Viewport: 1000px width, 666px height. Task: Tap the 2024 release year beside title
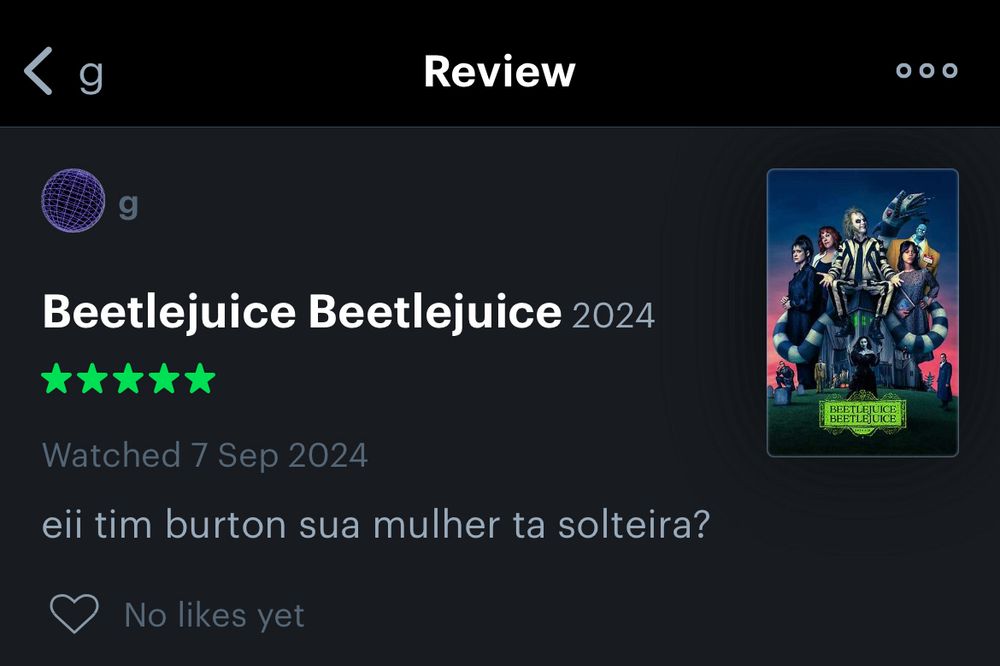(x=614, y=316)
